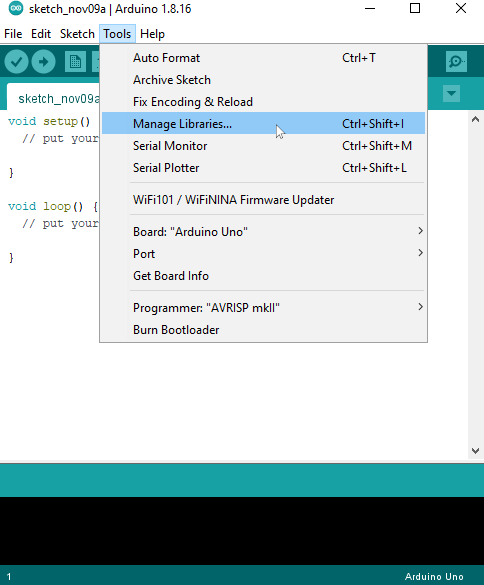Click the New sketch toolbar icon
Viewport: 484px width, 585px height.
pos(75,62)
